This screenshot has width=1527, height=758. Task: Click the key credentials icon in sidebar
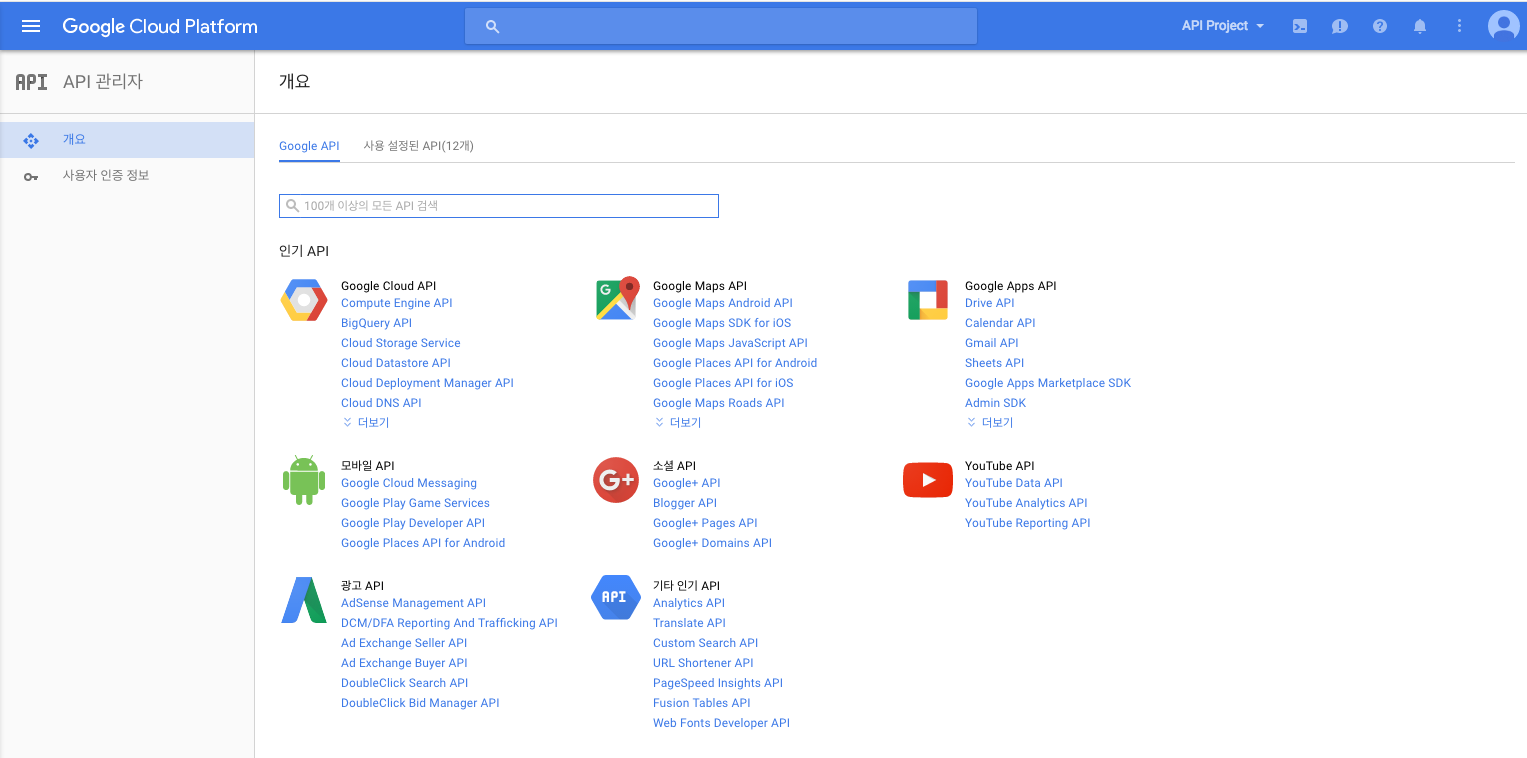(31, 177)
